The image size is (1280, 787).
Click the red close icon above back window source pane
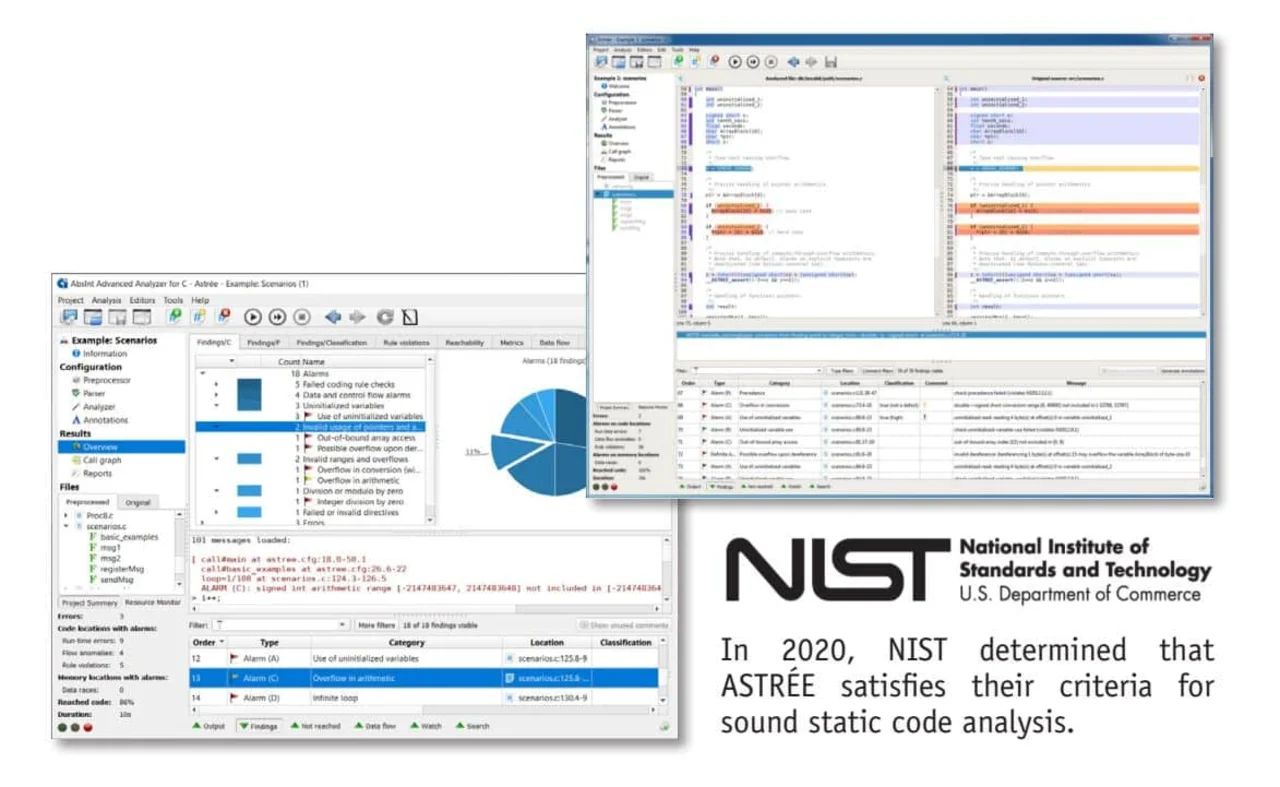pyautogui.click(x=1202, y=78)
